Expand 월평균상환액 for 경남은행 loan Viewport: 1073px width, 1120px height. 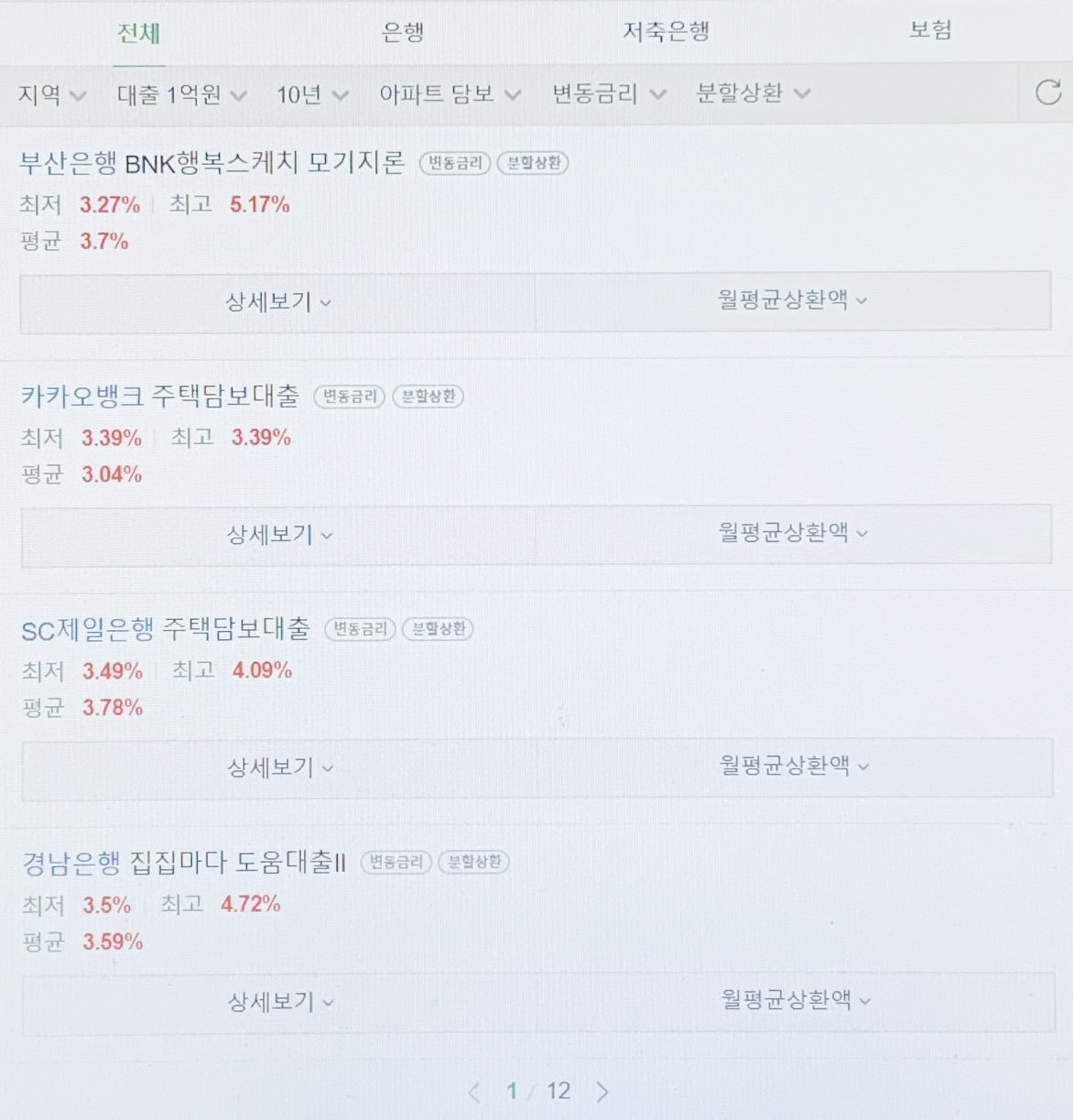[795, 1000]
